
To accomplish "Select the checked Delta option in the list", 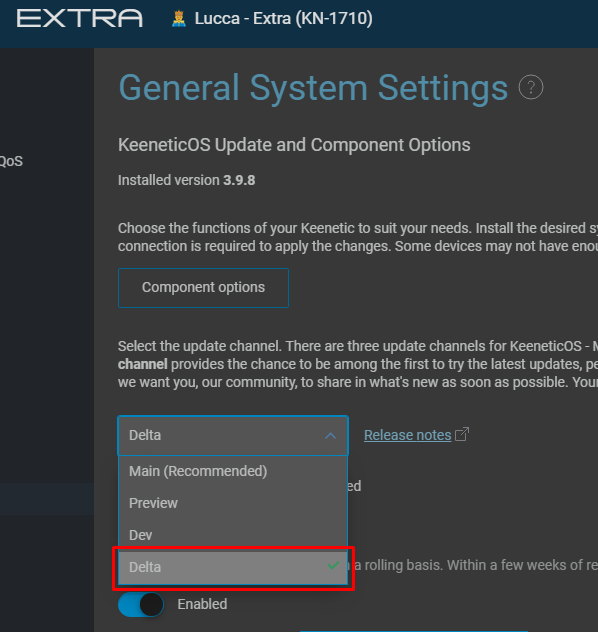I will 233,568.
